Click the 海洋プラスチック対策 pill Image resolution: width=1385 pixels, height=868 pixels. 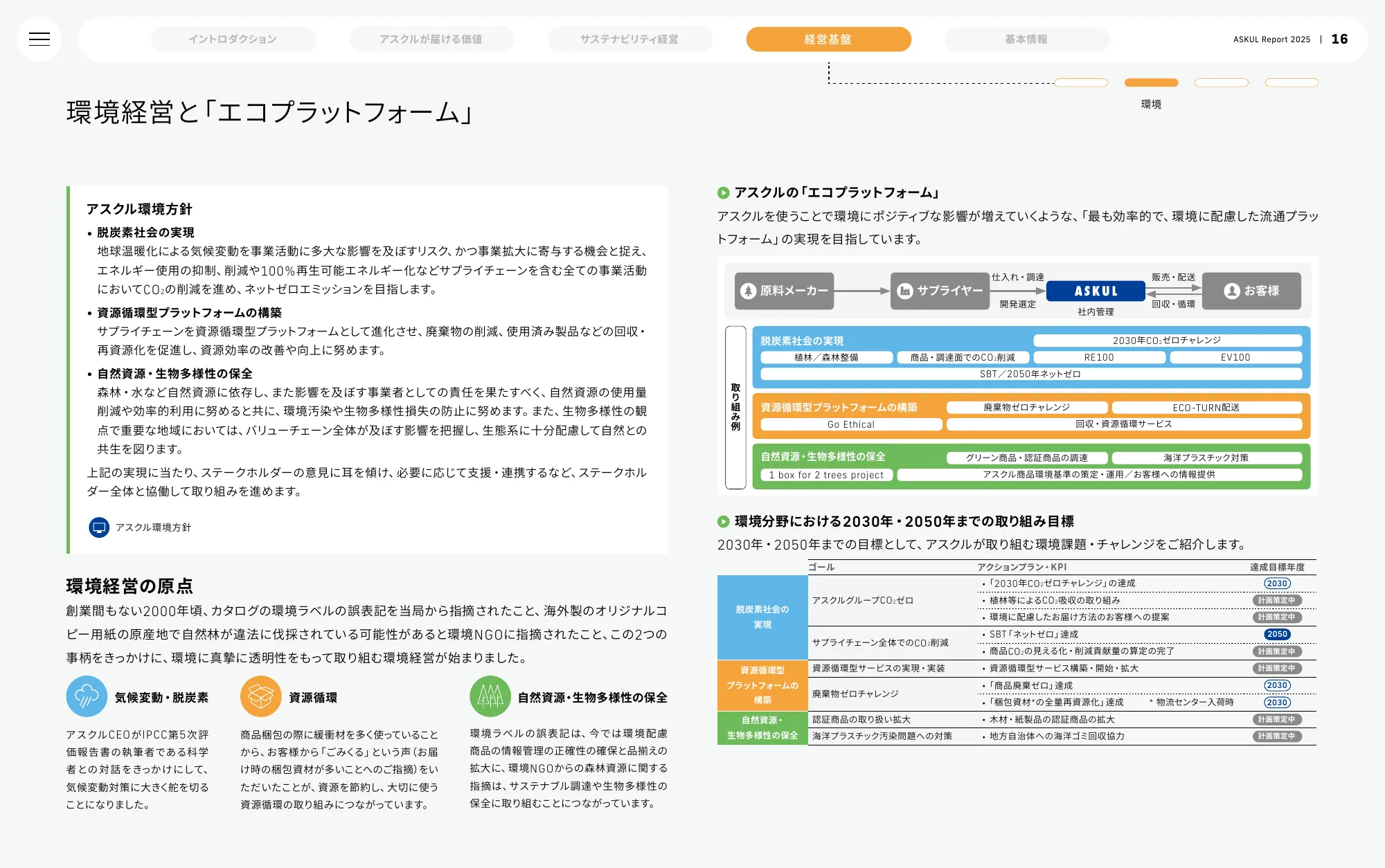point(1206,458)
